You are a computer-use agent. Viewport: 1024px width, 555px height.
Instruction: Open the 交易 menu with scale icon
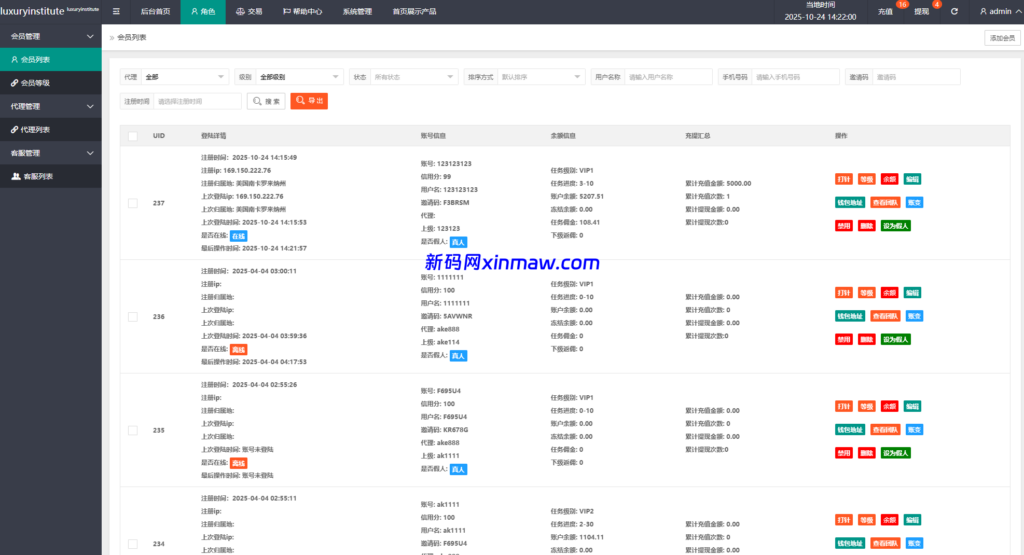pos(249,12)
